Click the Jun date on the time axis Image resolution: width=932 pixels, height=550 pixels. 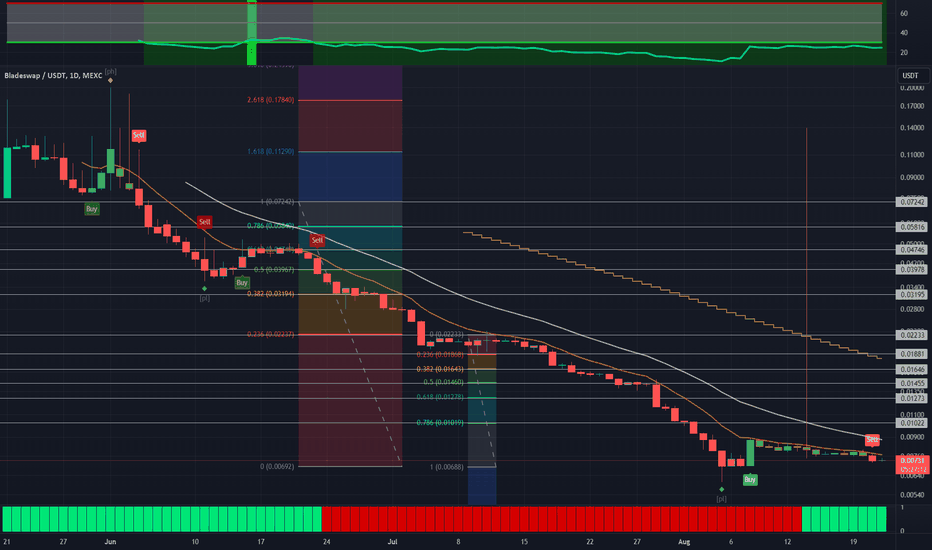[110, 542]
